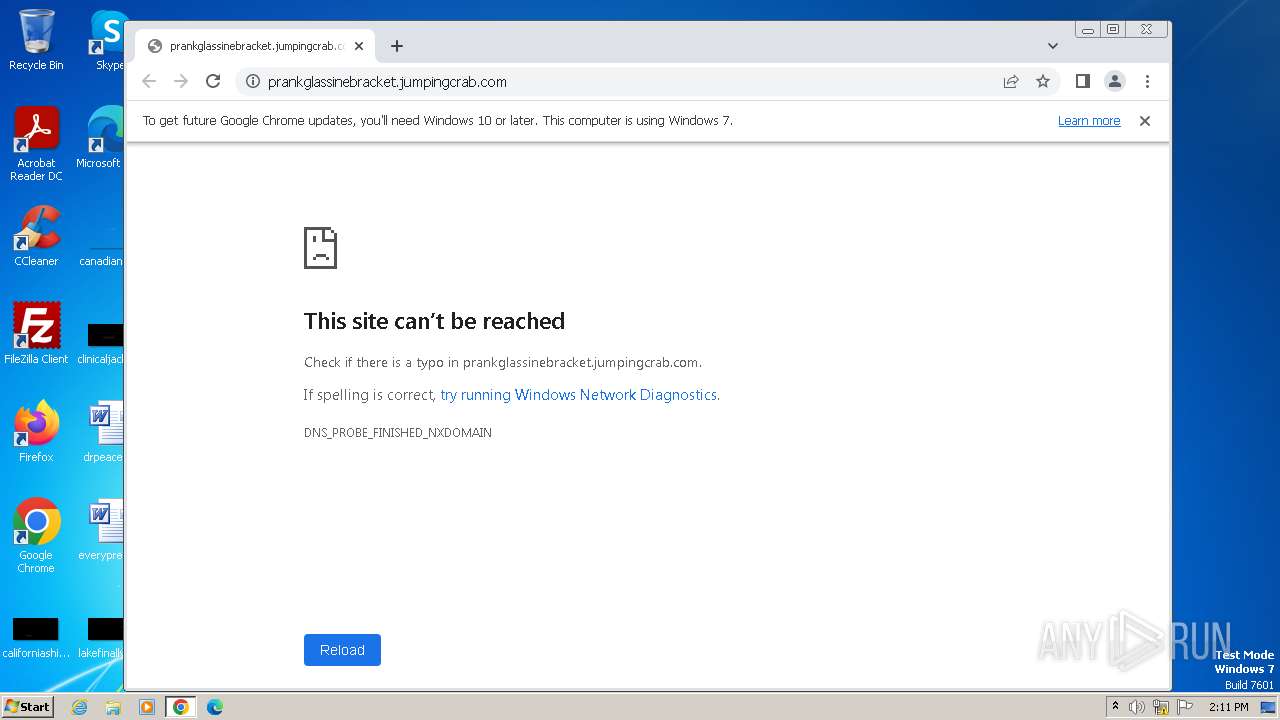Dismiss the Chrome update infobar

pyautogui.click(x=1145, y=121)
